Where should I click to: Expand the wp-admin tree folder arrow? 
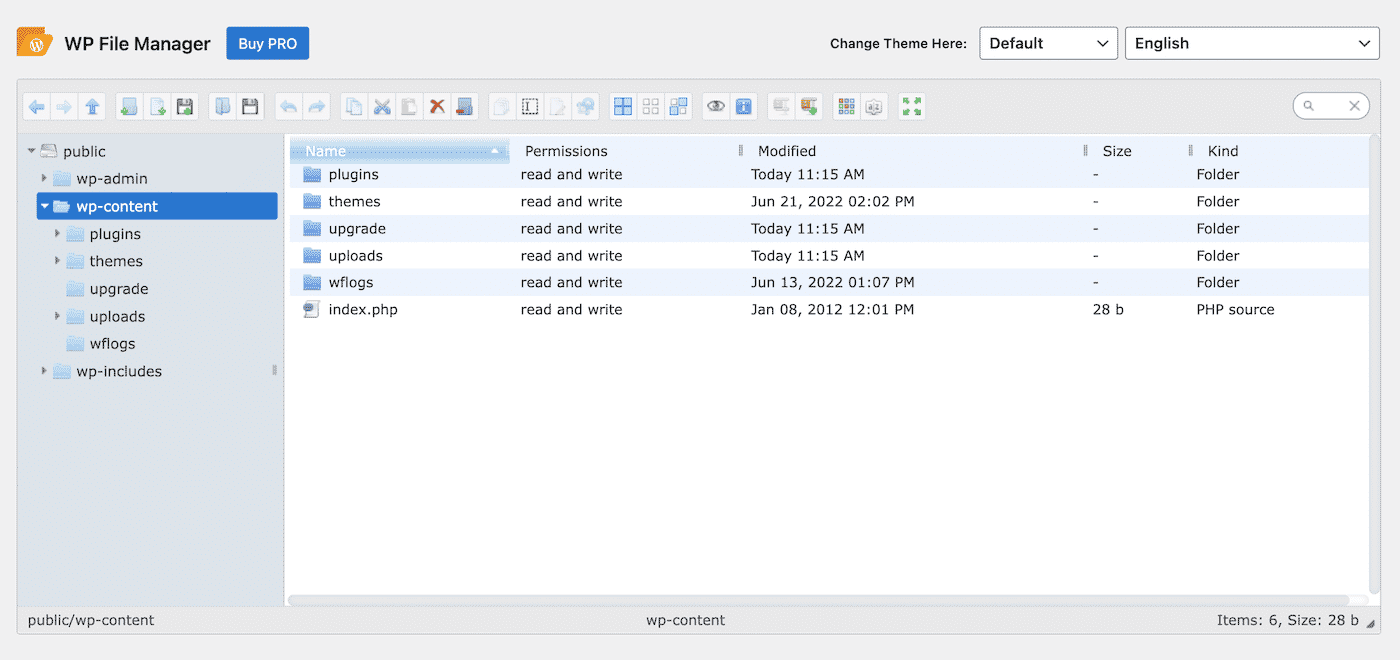coord(44,178)
